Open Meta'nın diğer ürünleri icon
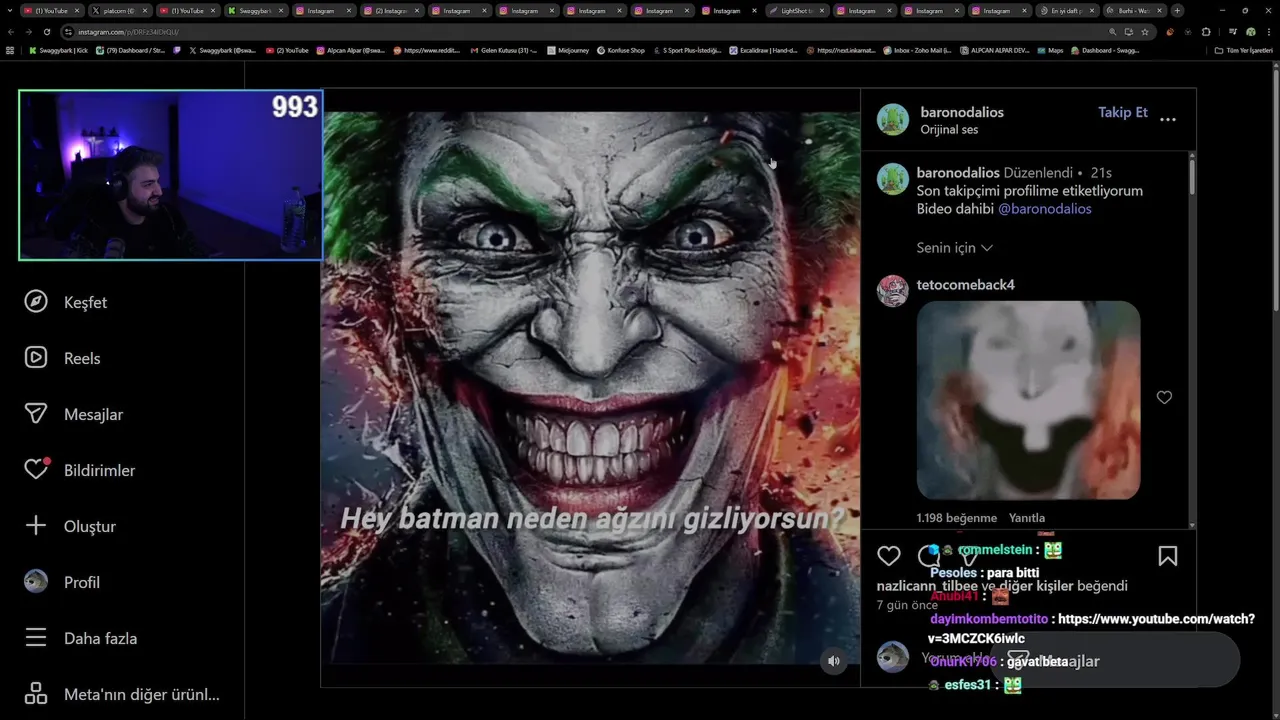This screenshot has height=720, width=1280. (36, 694)
